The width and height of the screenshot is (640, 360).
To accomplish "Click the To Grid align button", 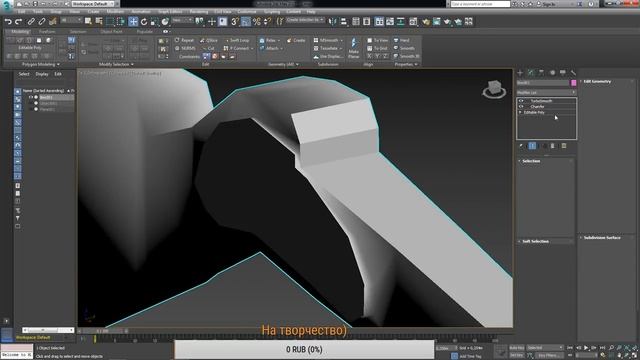I will pyautogui.click(x=378, y=48).
